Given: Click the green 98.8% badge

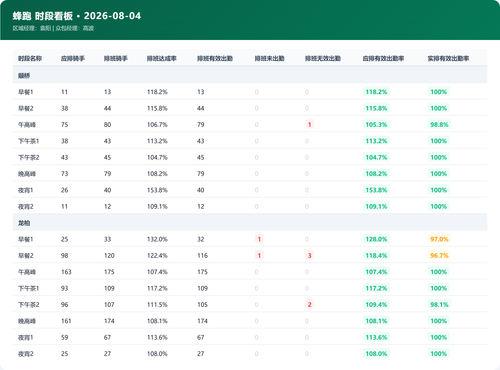Looking at the screenshot, I should [x=439, y=125].
